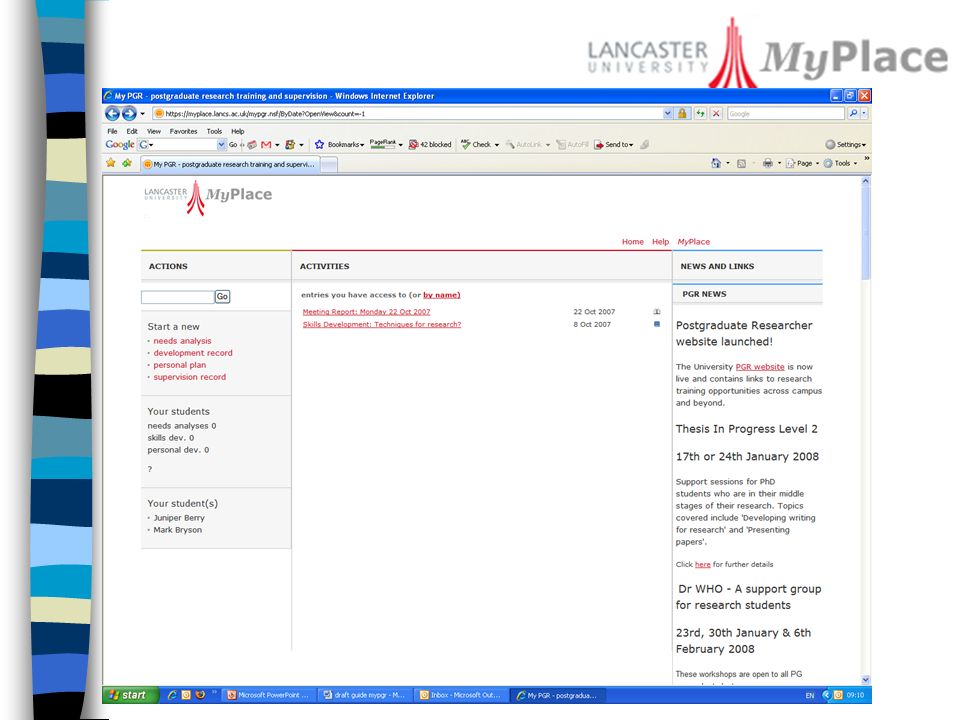Image resolution: width=960 pixels, height=720 pixels.
Task: Click the browser Google search box
Action: (x=786, y=113)
